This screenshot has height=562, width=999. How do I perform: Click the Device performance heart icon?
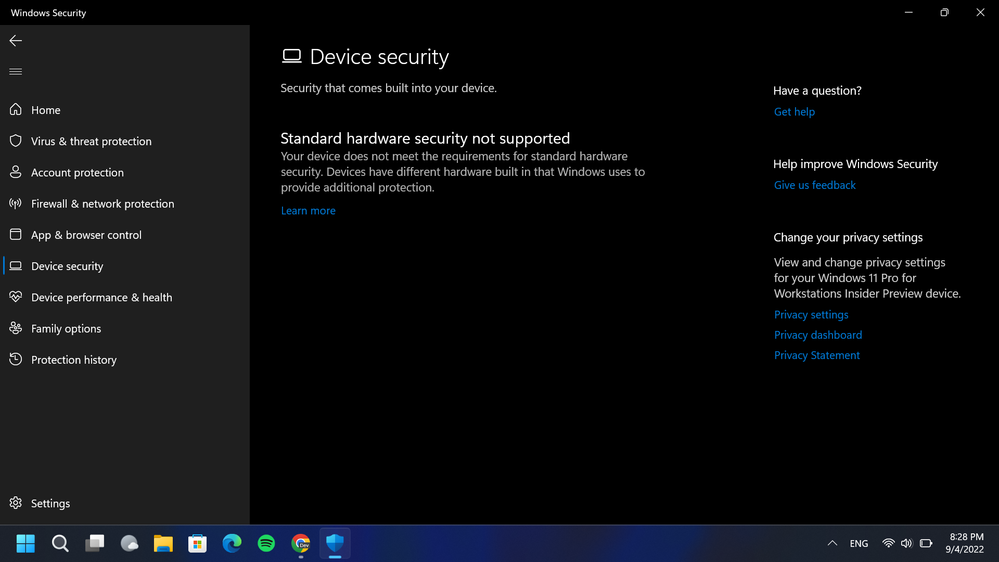(16, 297)
